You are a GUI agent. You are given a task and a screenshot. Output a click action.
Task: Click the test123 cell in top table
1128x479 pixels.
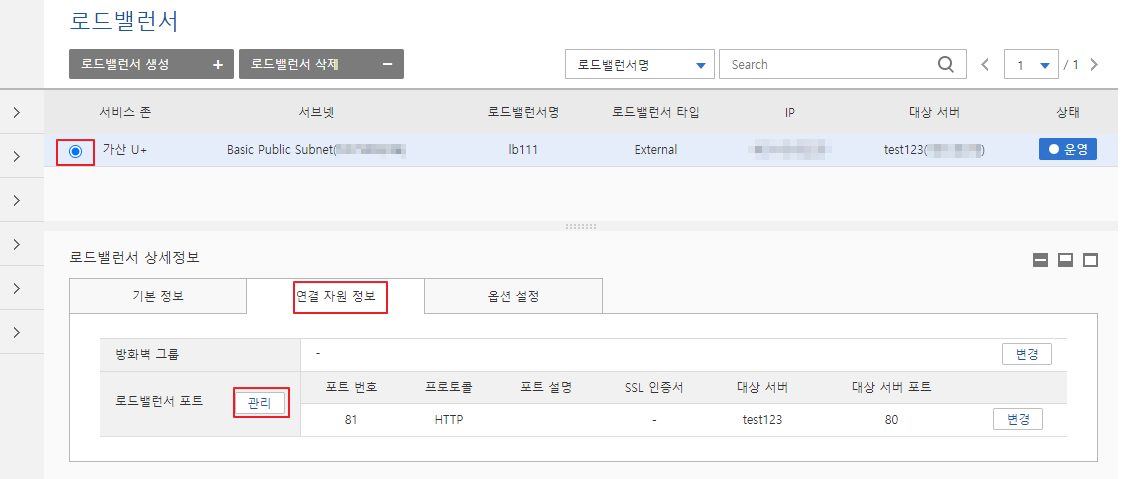click(x=934, y=150)
